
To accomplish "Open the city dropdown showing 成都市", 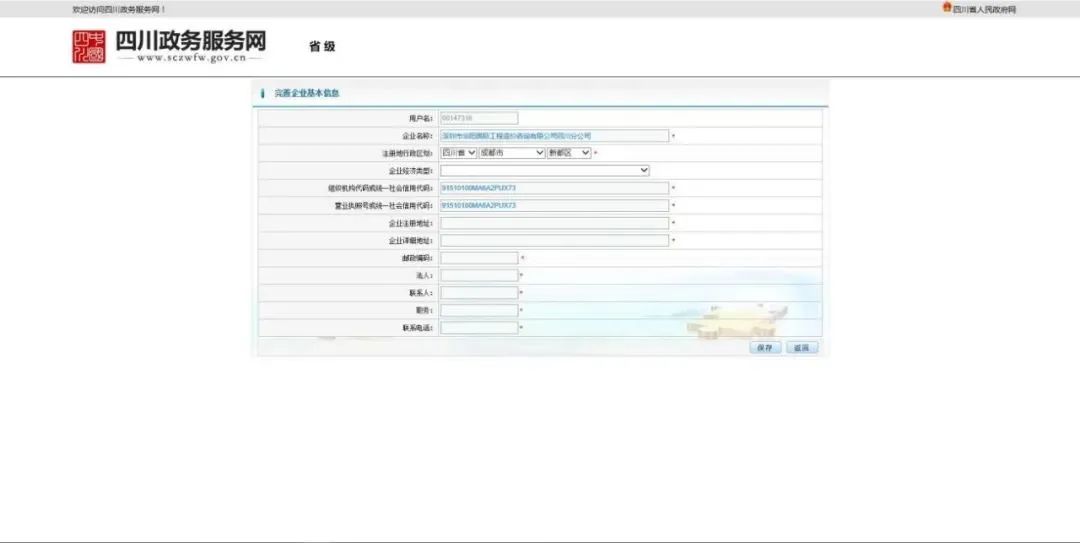I will (x=511, y=153).
